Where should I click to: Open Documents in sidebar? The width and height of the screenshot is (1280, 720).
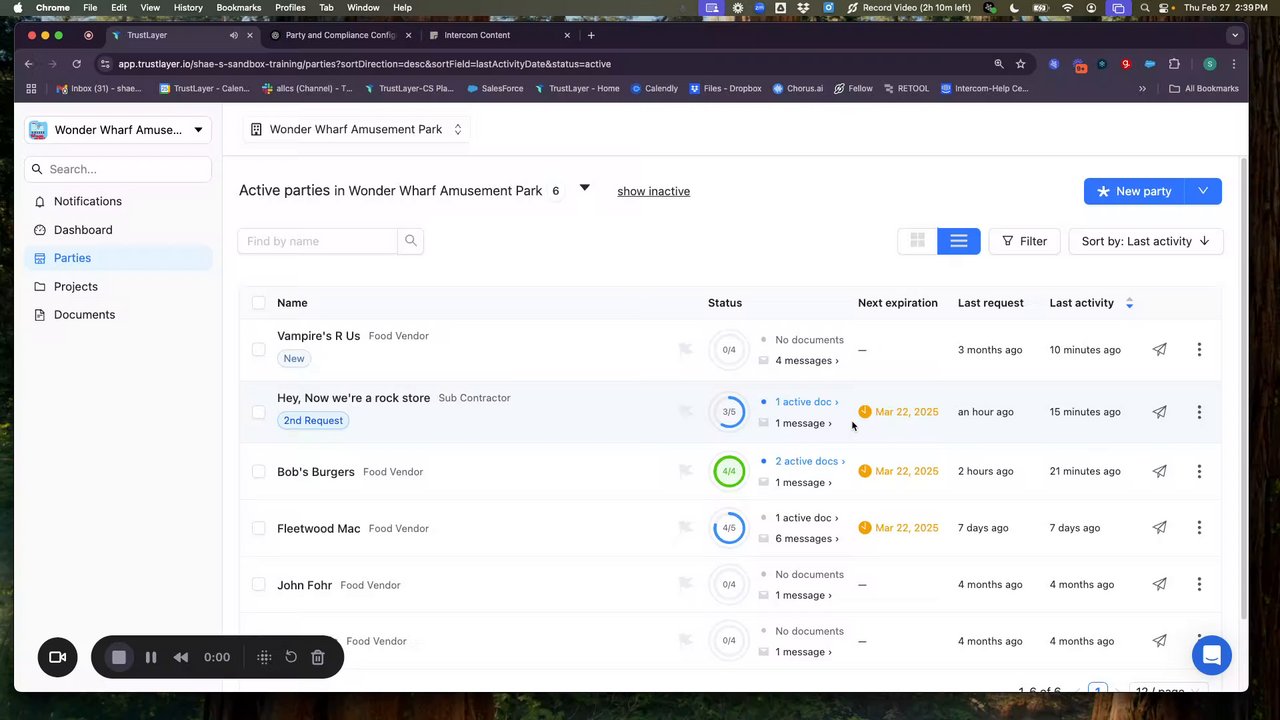(x=84, y=315)
